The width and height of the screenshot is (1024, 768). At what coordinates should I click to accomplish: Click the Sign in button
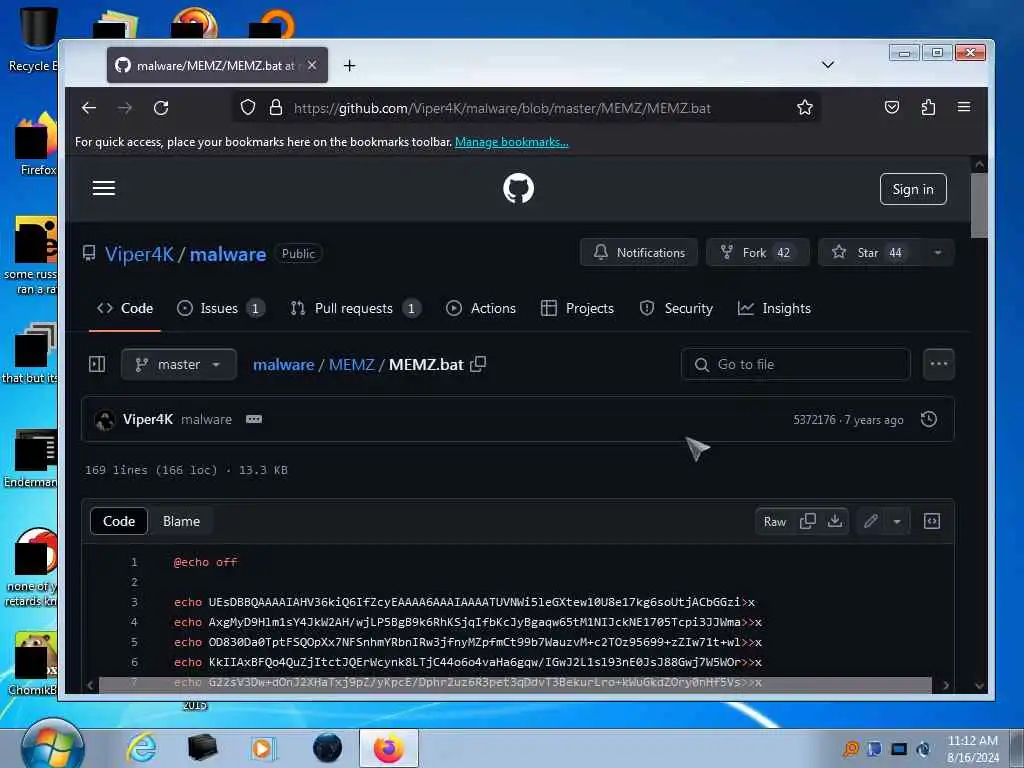coord(913,189)
